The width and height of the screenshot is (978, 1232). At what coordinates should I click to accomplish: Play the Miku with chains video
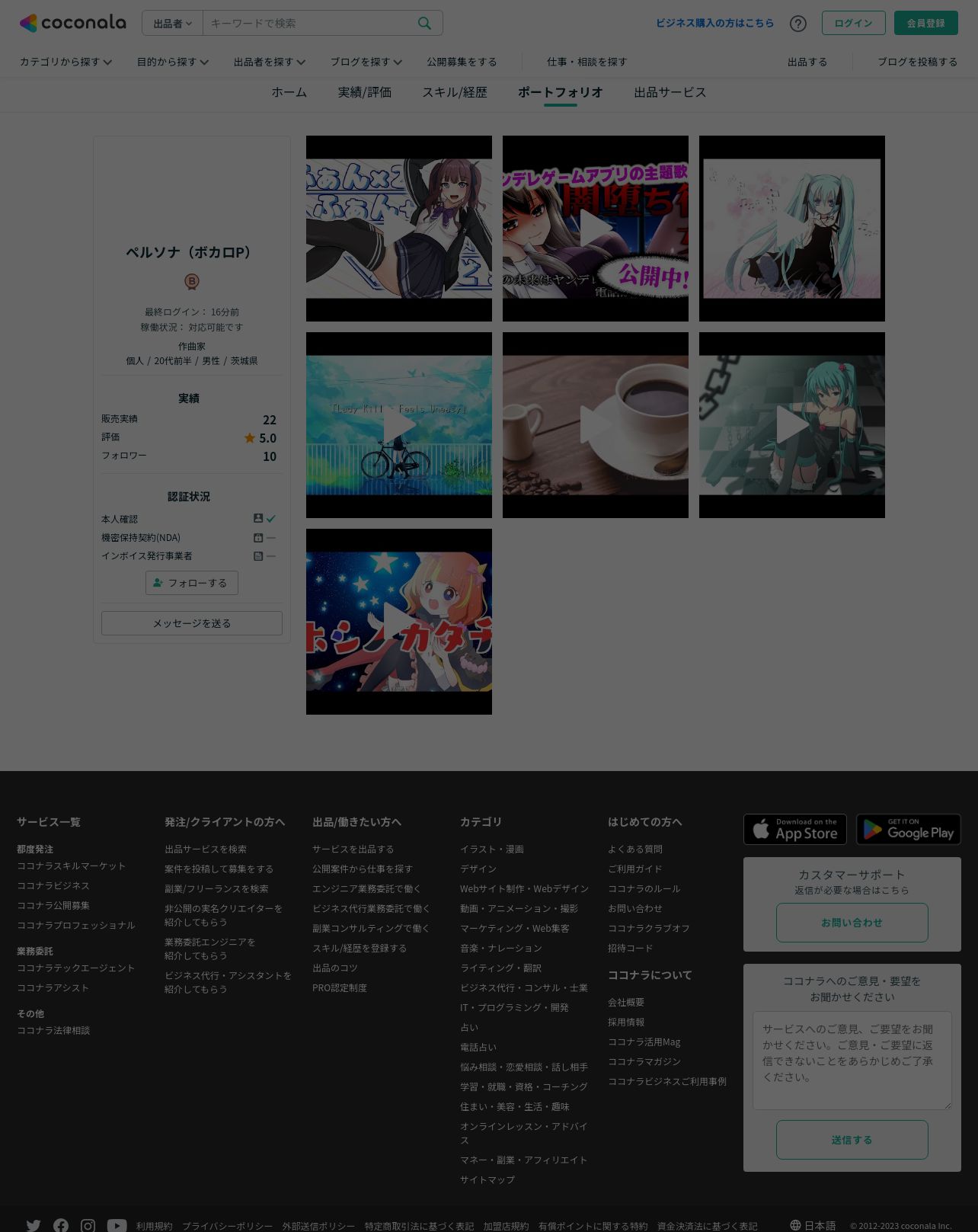pos(792,425)
